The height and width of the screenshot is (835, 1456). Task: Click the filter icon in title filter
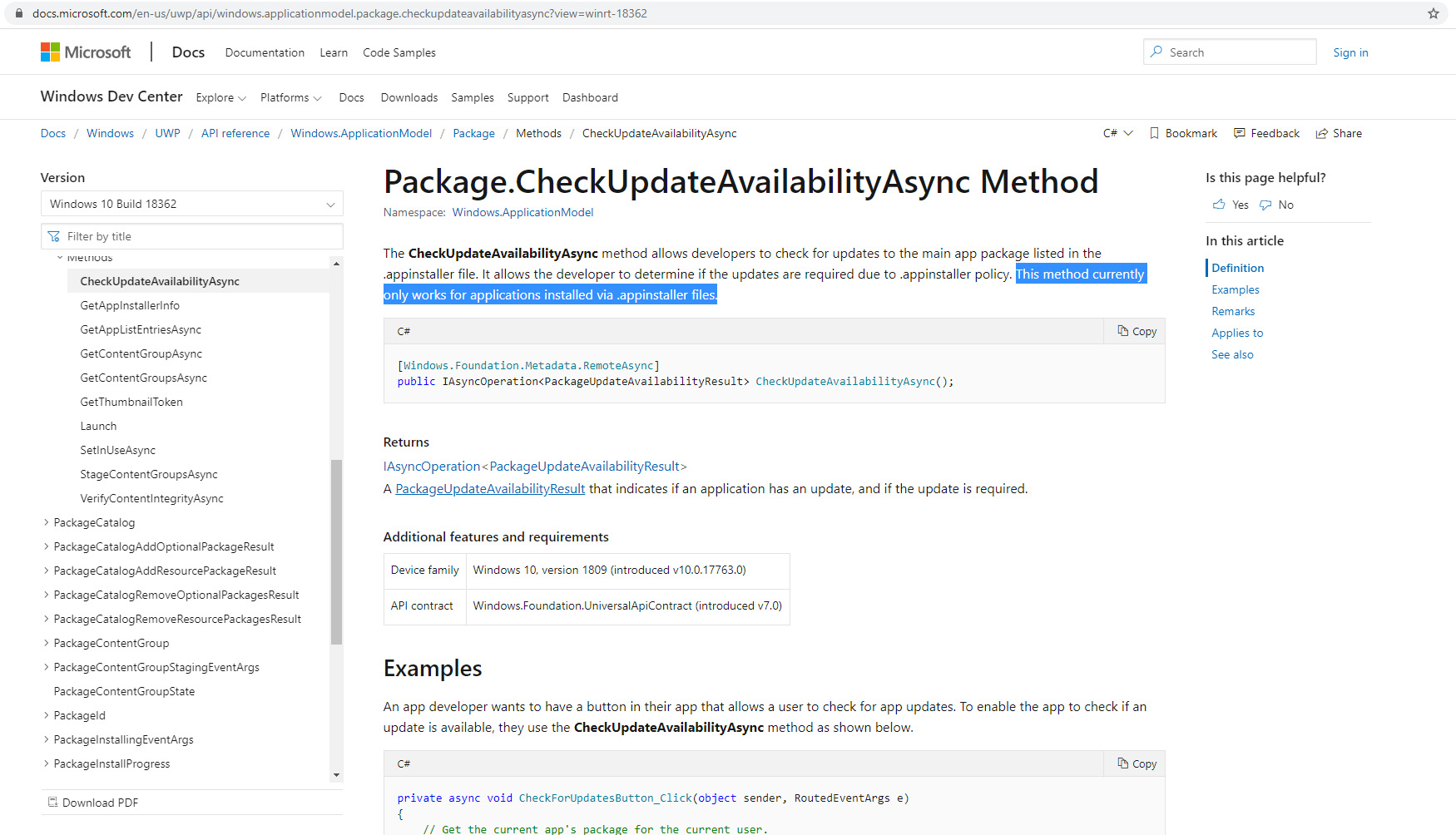54,236
